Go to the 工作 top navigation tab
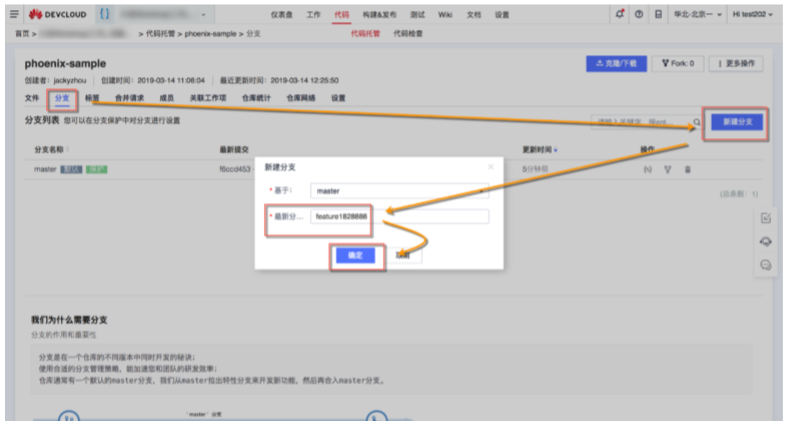This screenshot has width=787, height=421. click(x=314, y=15)
